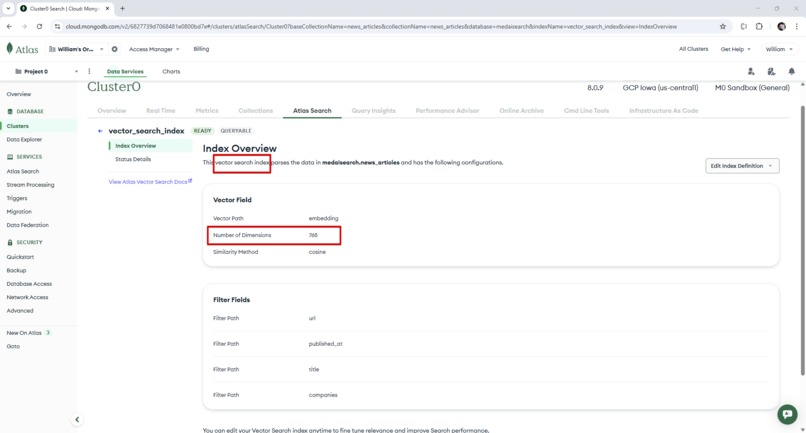Open Quickstart under Security
This screenshot has width=806, height=433.
point(20,257)
